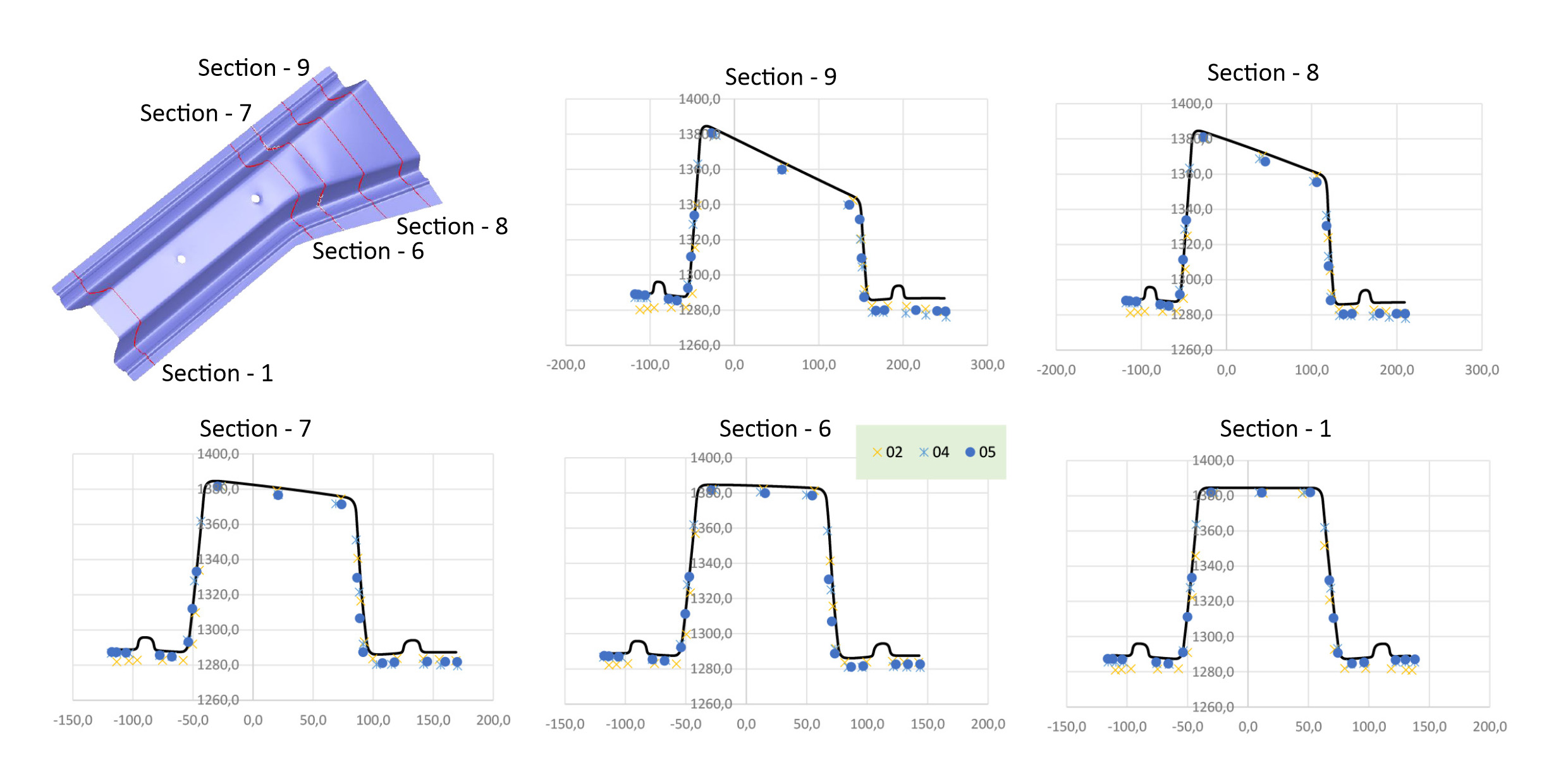The image size is (1568, 779).
Task: Click the Section - 8 chart title
Action: click(1263, 73)
